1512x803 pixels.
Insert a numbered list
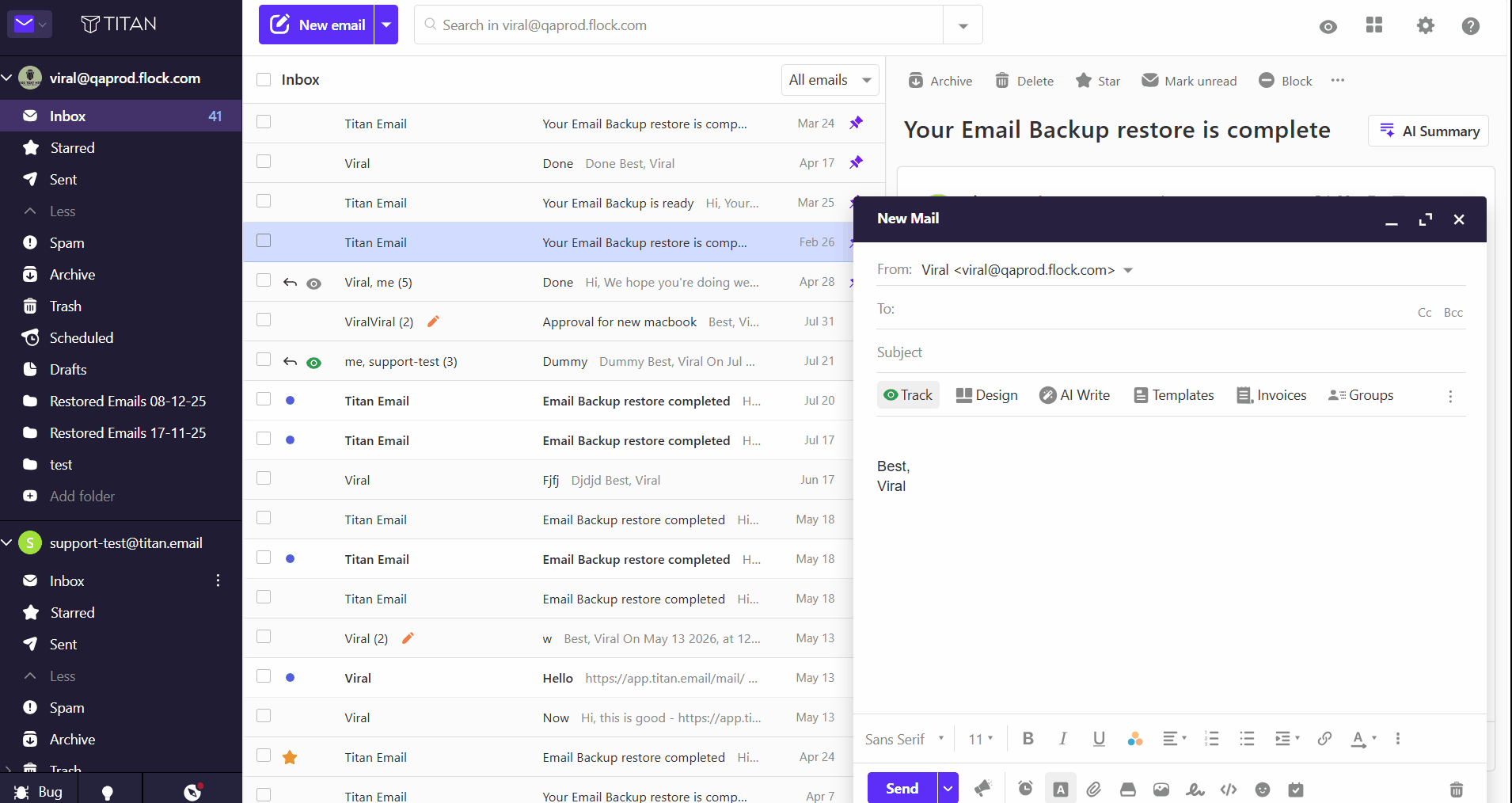(1211, 739)
